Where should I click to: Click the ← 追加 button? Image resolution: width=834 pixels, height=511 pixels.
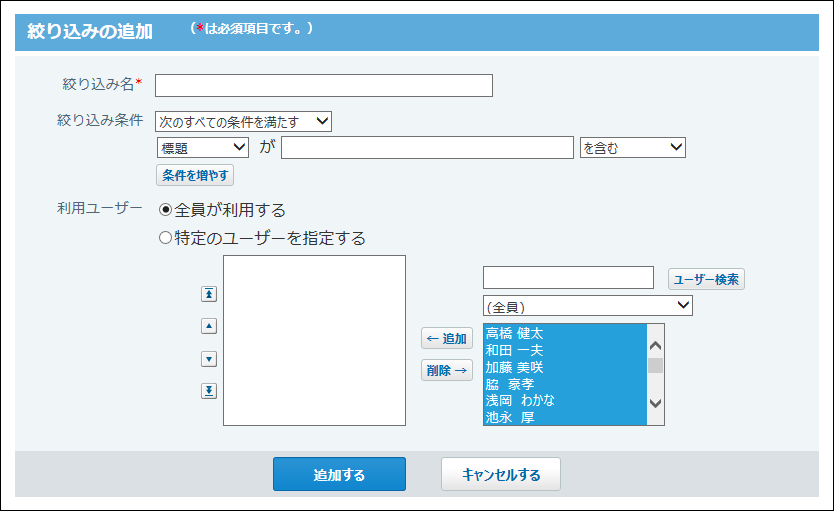pos(447,338)
